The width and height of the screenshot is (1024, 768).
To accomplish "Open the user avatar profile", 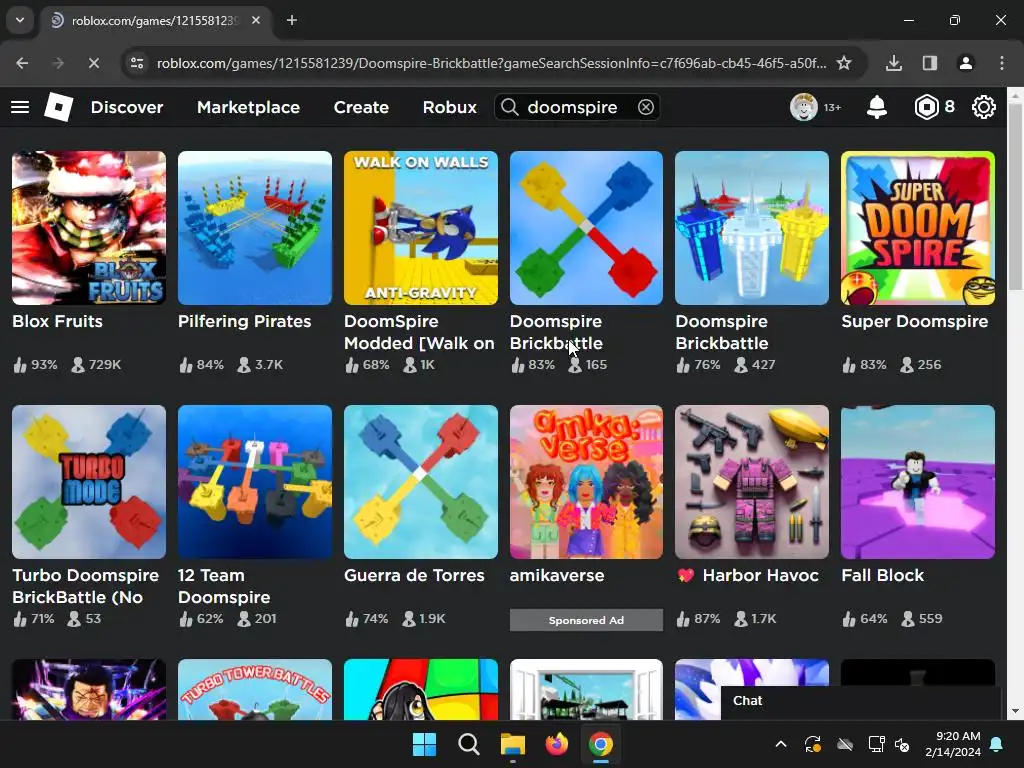I will tap(803, 107).
